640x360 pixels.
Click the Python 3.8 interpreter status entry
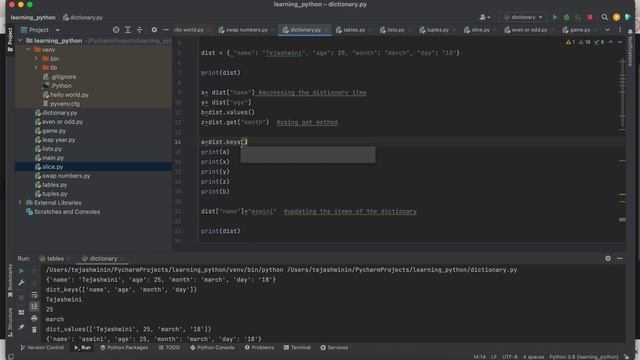click(583, 357)
